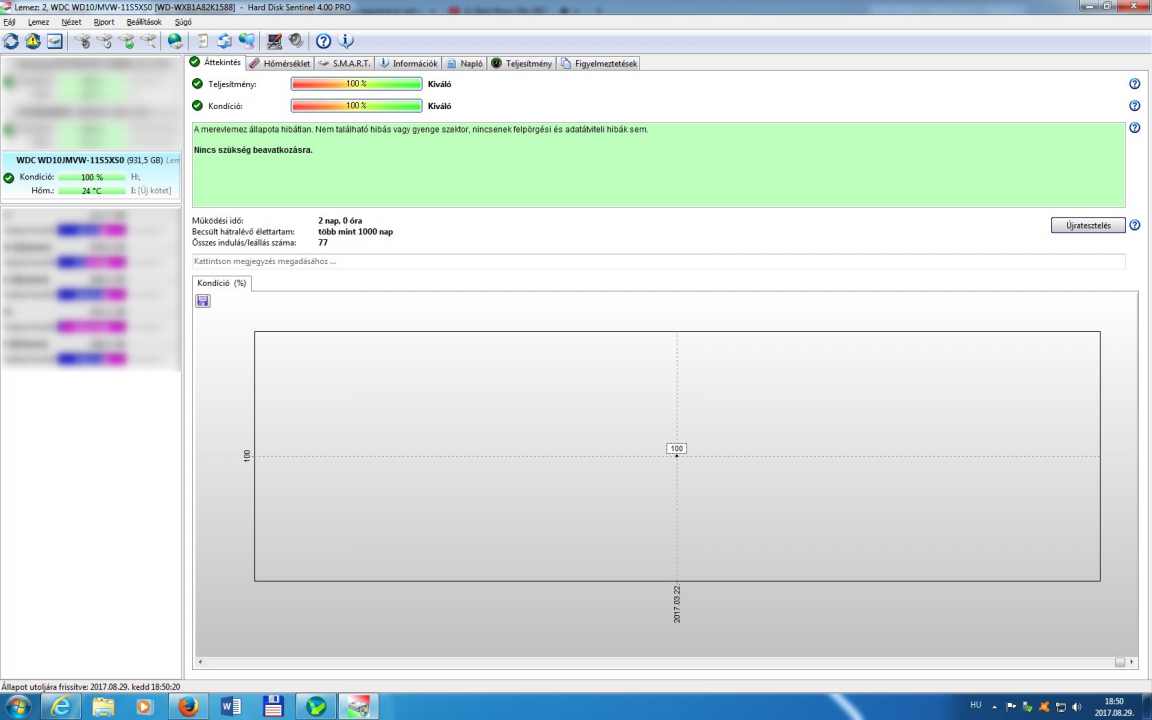Click the 'több mint 1000 nap' lifetime value
1152x720 pixels.
coord(356,231)
